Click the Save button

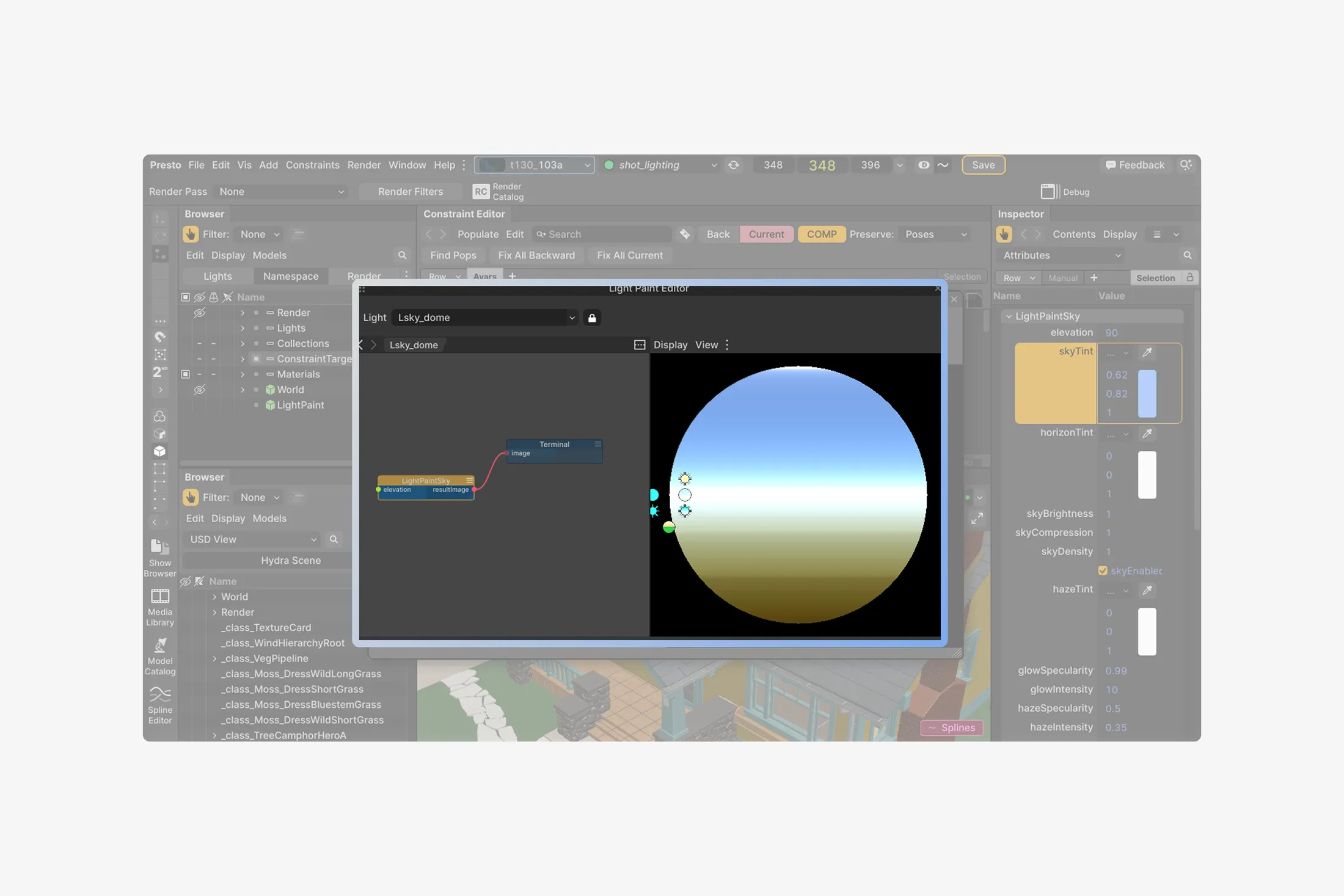coord(983,165)
